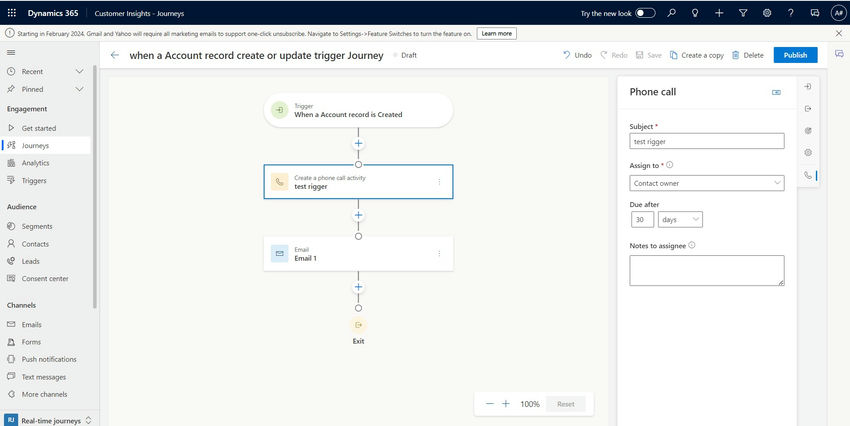The height and width of the screenshot is (426, 850).
Task: Click the Publish button
Action: point(795,55)
